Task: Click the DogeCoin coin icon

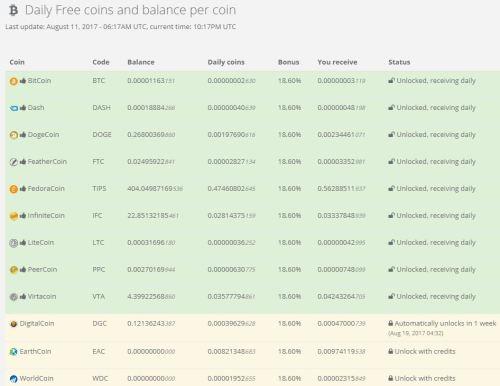Action: [x=13, y=135]
